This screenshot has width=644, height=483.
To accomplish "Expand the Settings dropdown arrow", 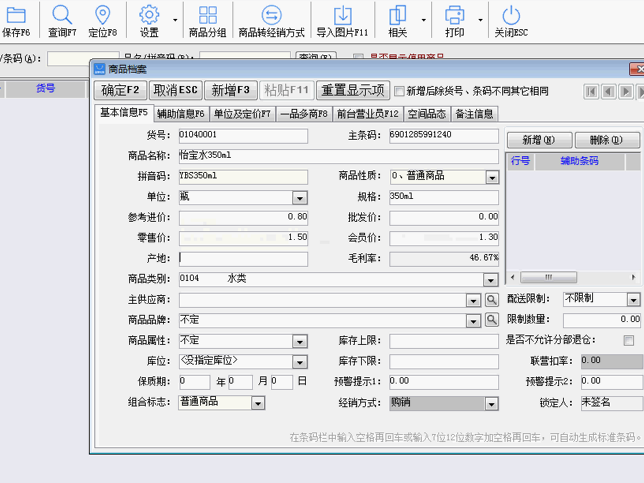I will pos(175,20).
